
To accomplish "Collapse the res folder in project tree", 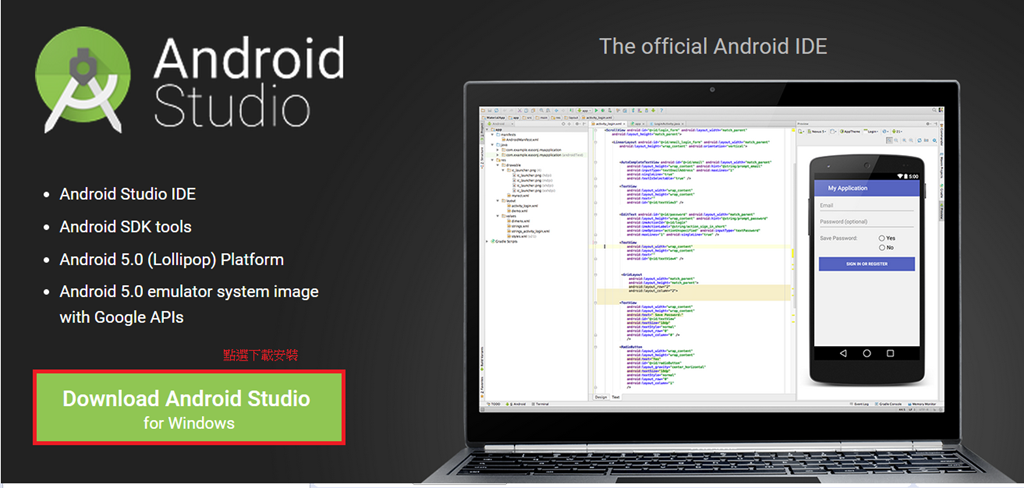I will tap(492, 160).
